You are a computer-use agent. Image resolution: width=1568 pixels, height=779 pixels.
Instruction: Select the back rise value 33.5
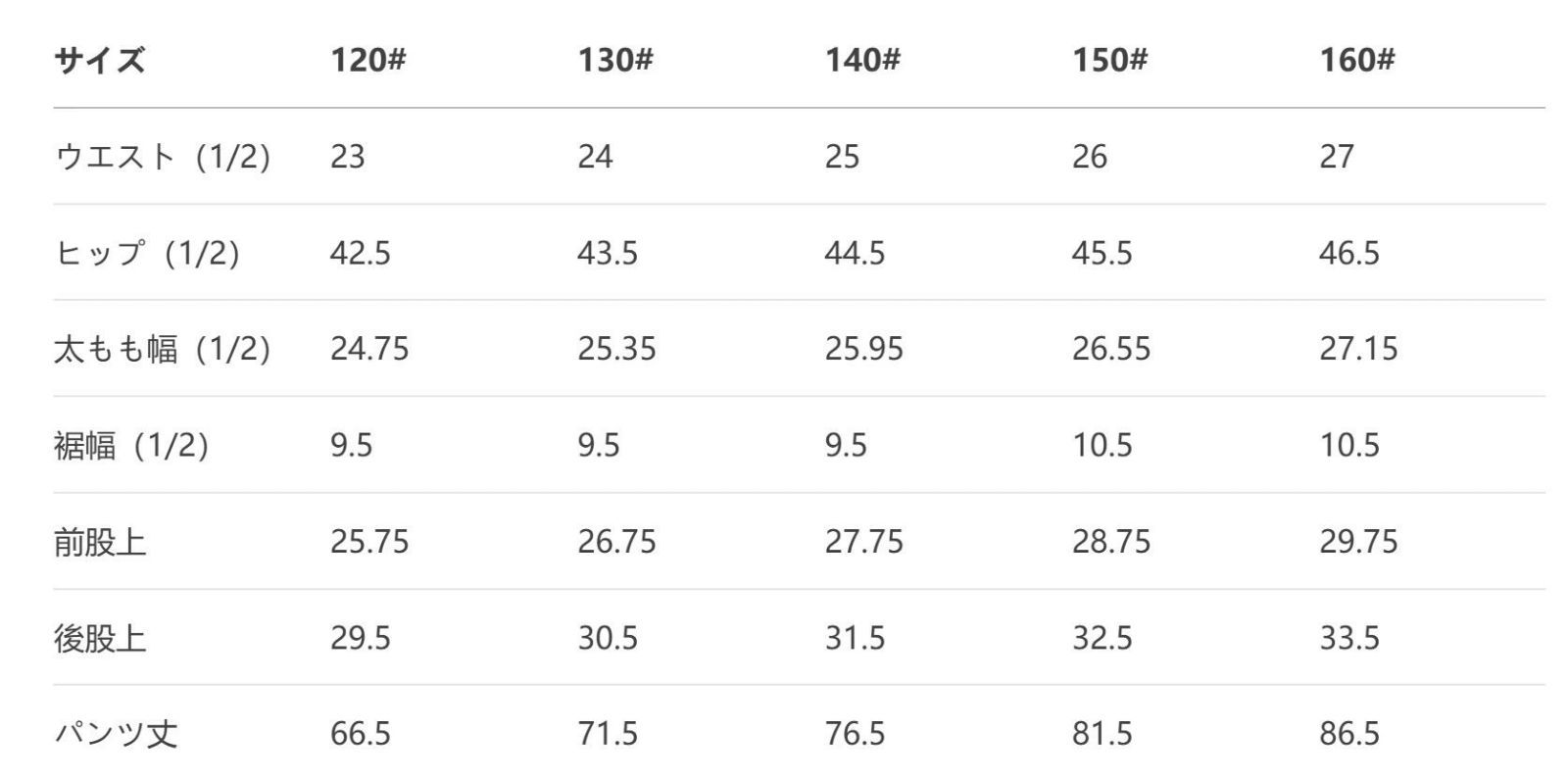(1348, 638)
